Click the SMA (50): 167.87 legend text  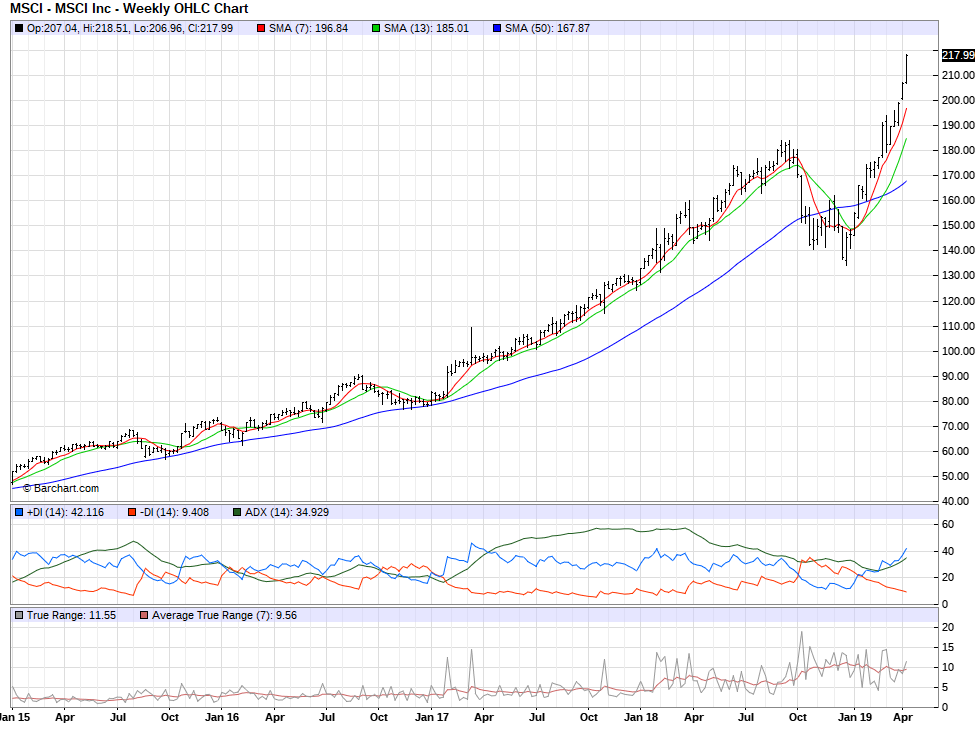pos(546,28)
